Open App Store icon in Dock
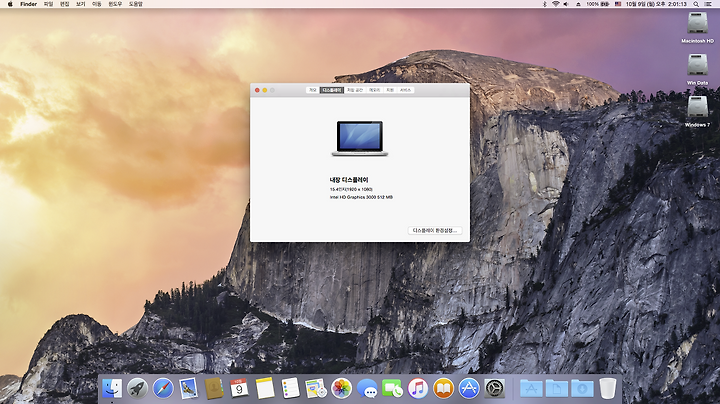Viewport: 720px width, 404px height. [x=469, y=388]
